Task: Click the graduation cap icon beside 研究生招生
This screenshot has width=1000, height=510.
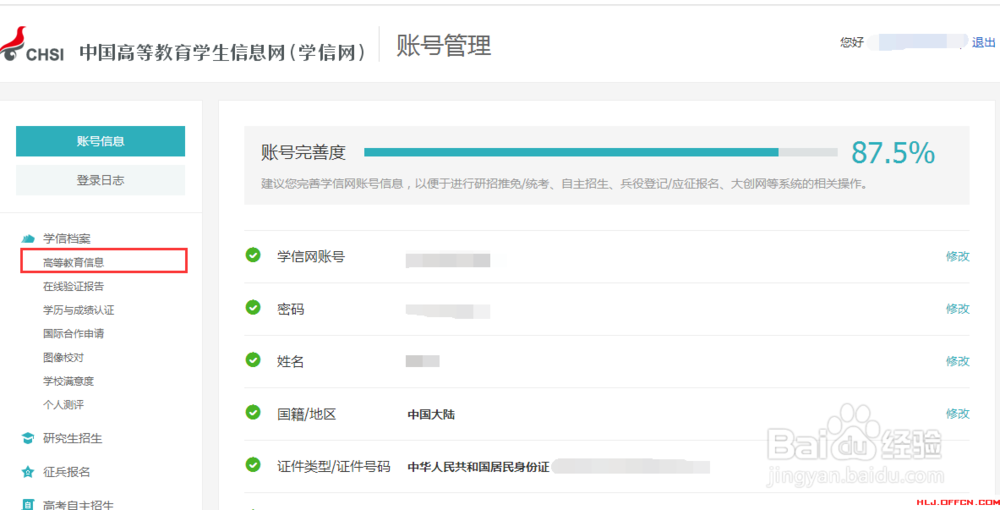Action: 28,438
